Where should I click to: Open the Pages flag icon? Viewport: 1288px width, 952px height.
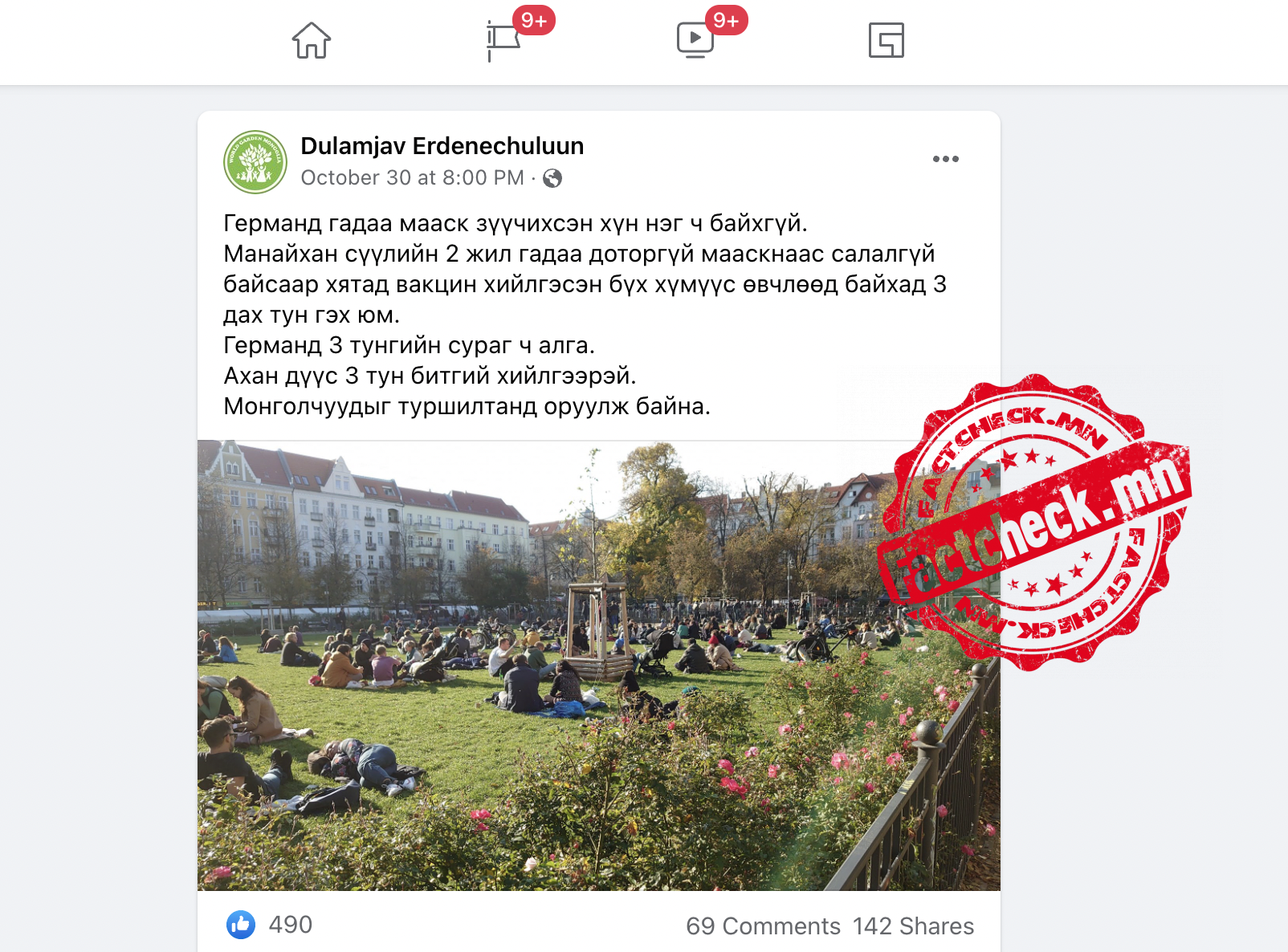click(x=503, y=41)
